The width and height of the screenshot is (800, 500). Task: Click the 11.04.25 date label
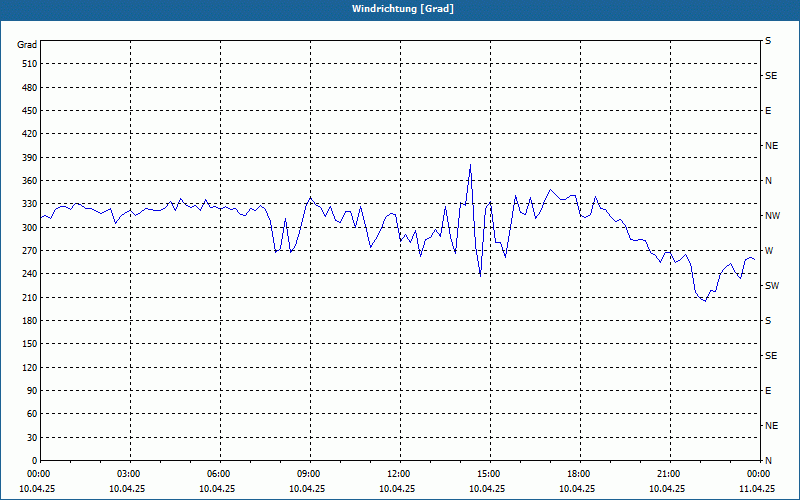click(757, 488)
